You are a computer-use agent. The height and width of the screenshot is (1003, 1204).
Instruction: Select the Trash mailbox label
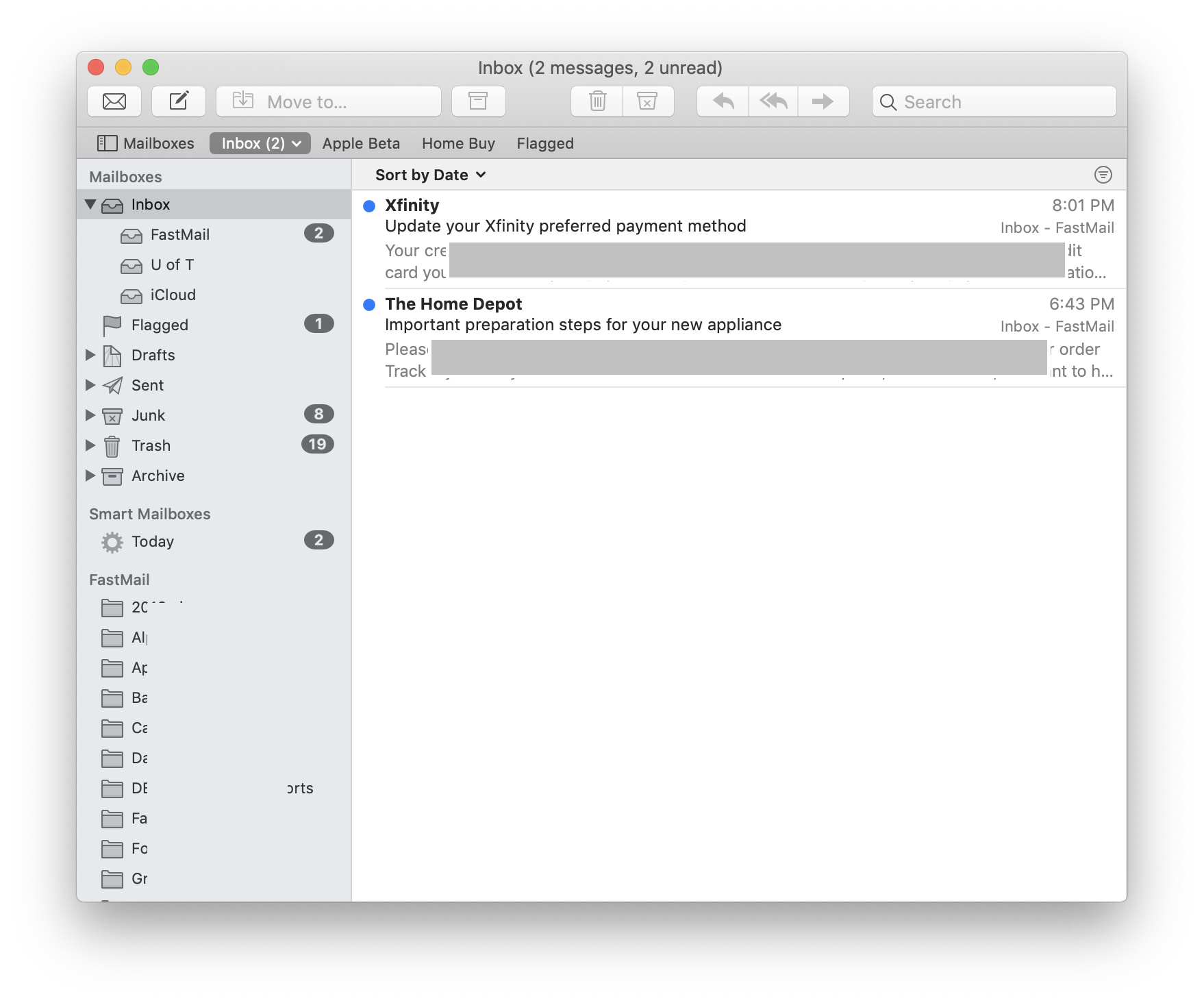[x=151, y=445]
